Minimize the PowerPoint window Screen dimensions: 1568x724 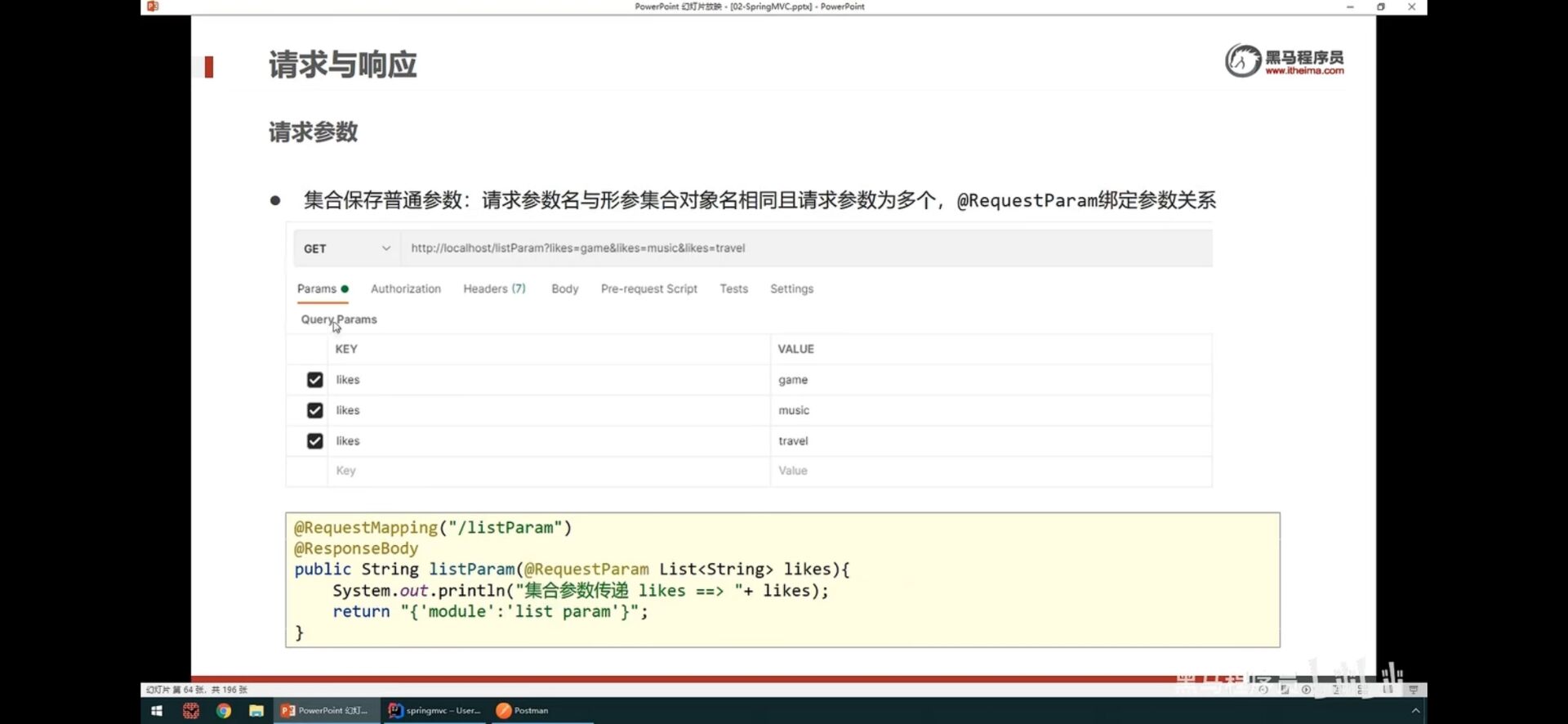1350,7
